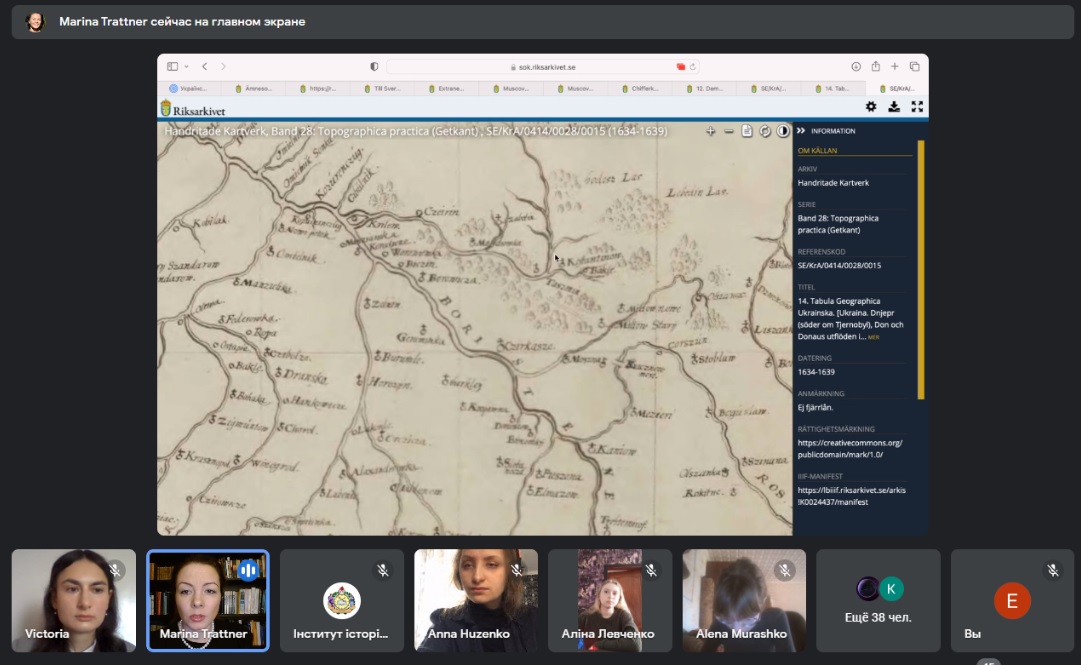Click your own 'Вы' participant tile
The height and width of the screenshot is (665, 1081).
pos(1012,600)
